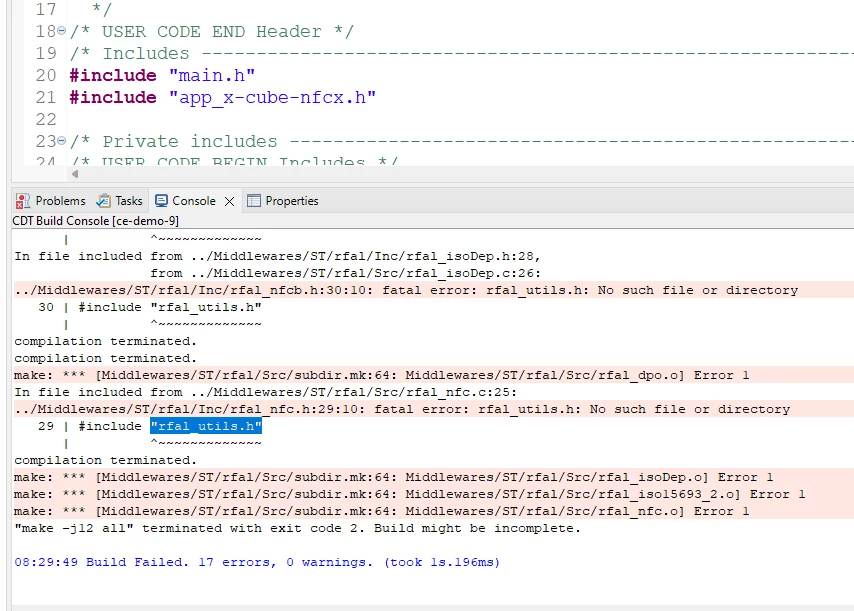Screen dimensions: 854x611
Task: Click the make error line for rfal_isoDep.o
Action: click(x=394, y=477)
